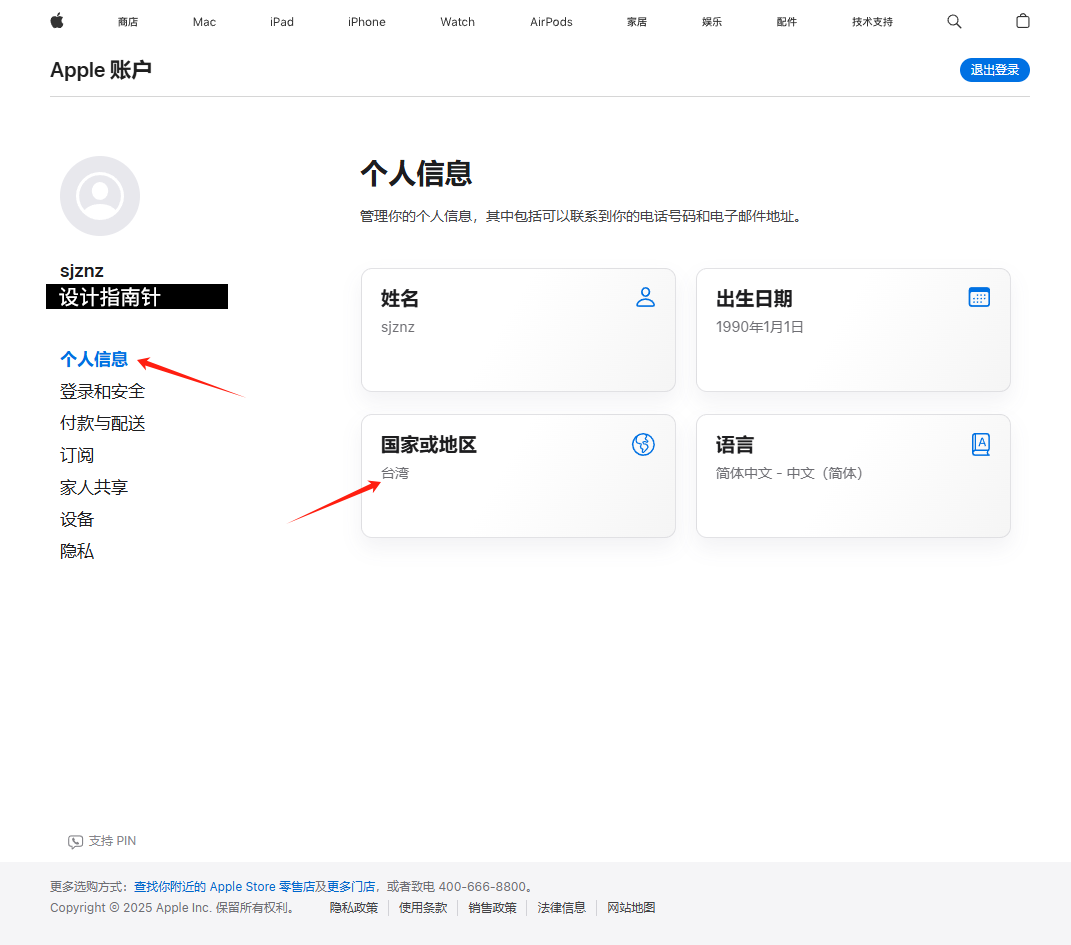Open the iPad menu item

point(281,22)
